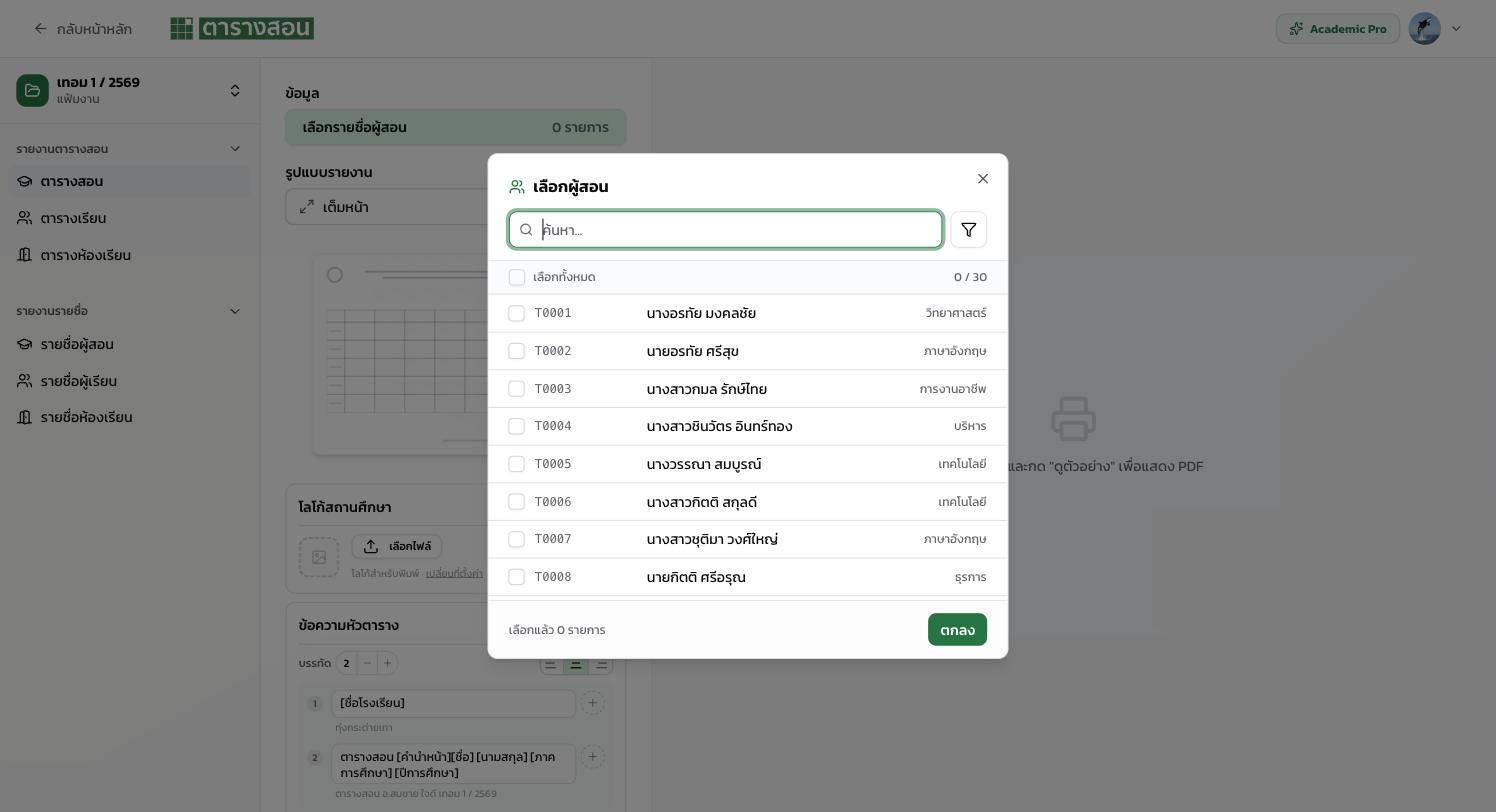
Task: Click the printer icon in preview pane
Action: coord(1073,419)
